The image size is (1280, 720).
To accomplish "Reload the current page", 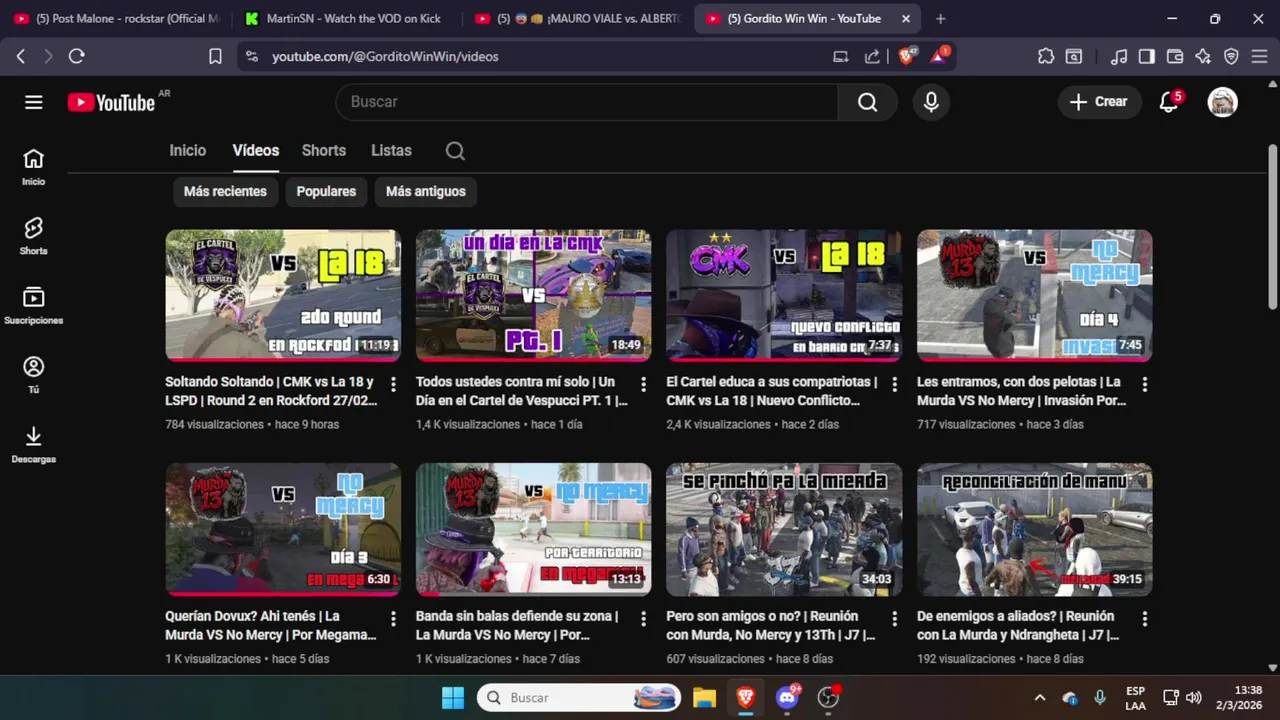I will point(76,56).
